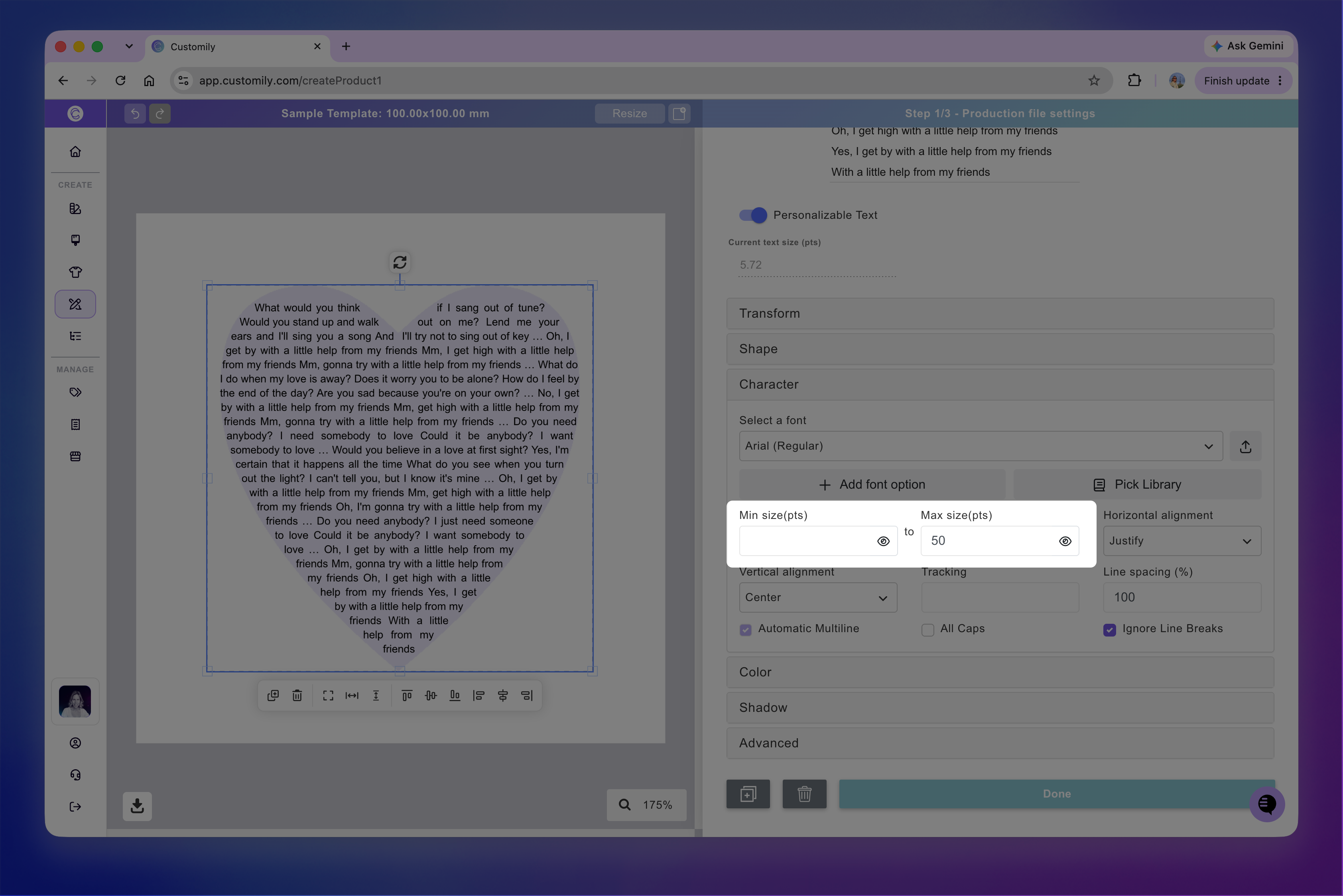Expand the Shape section

(1000, 349)
